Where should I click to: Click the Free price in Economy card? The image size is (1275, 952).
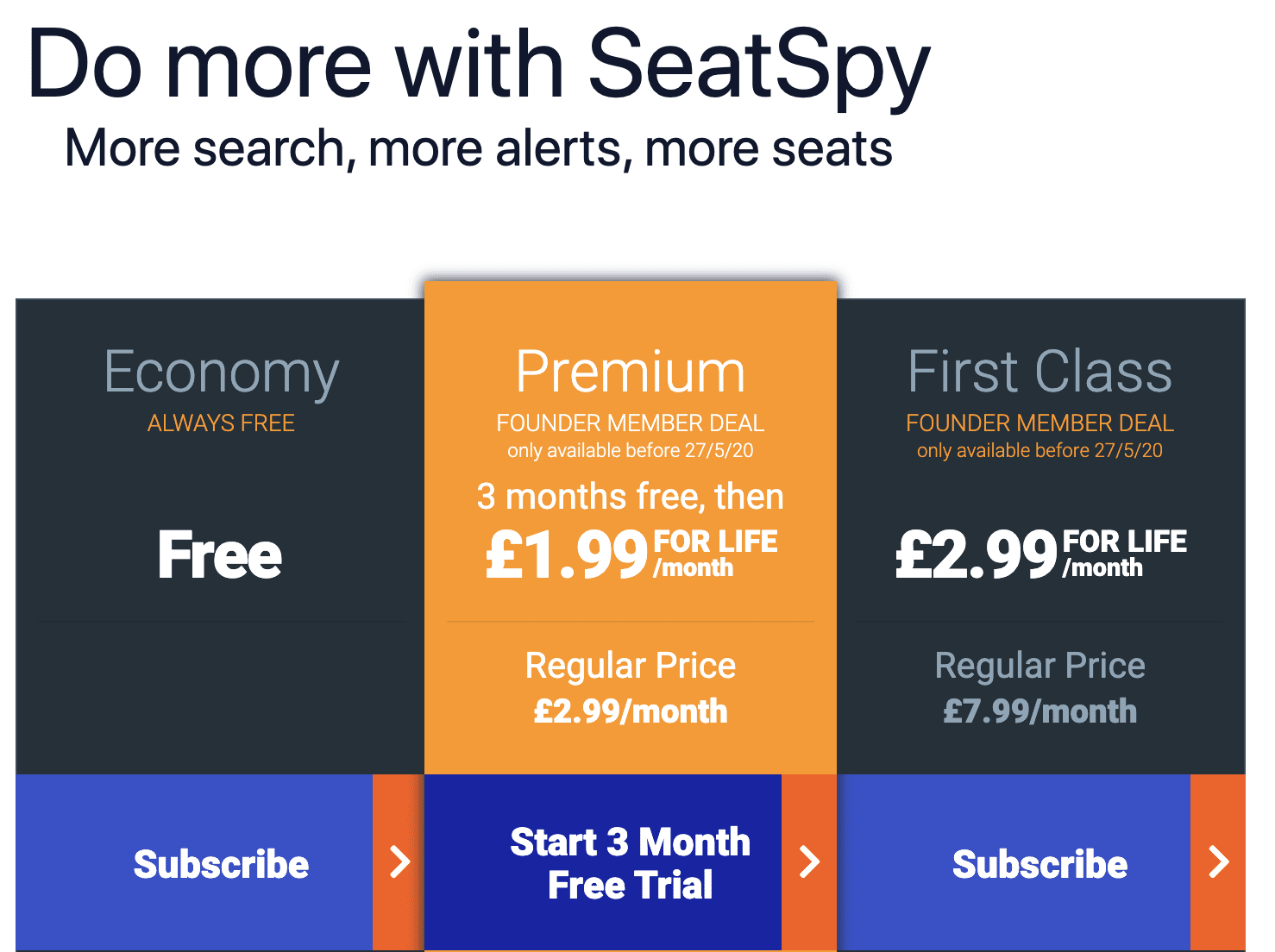(220, 554)
